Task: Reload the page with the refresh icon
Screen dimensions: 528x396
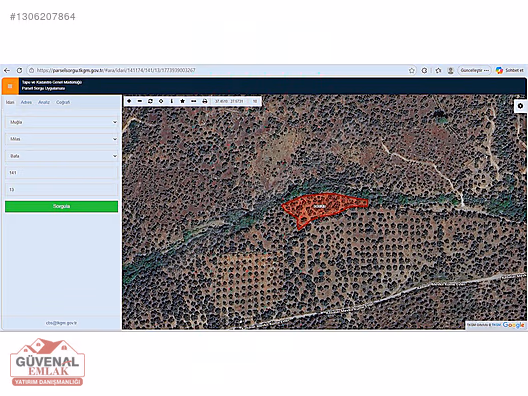Action: [19, 70]
